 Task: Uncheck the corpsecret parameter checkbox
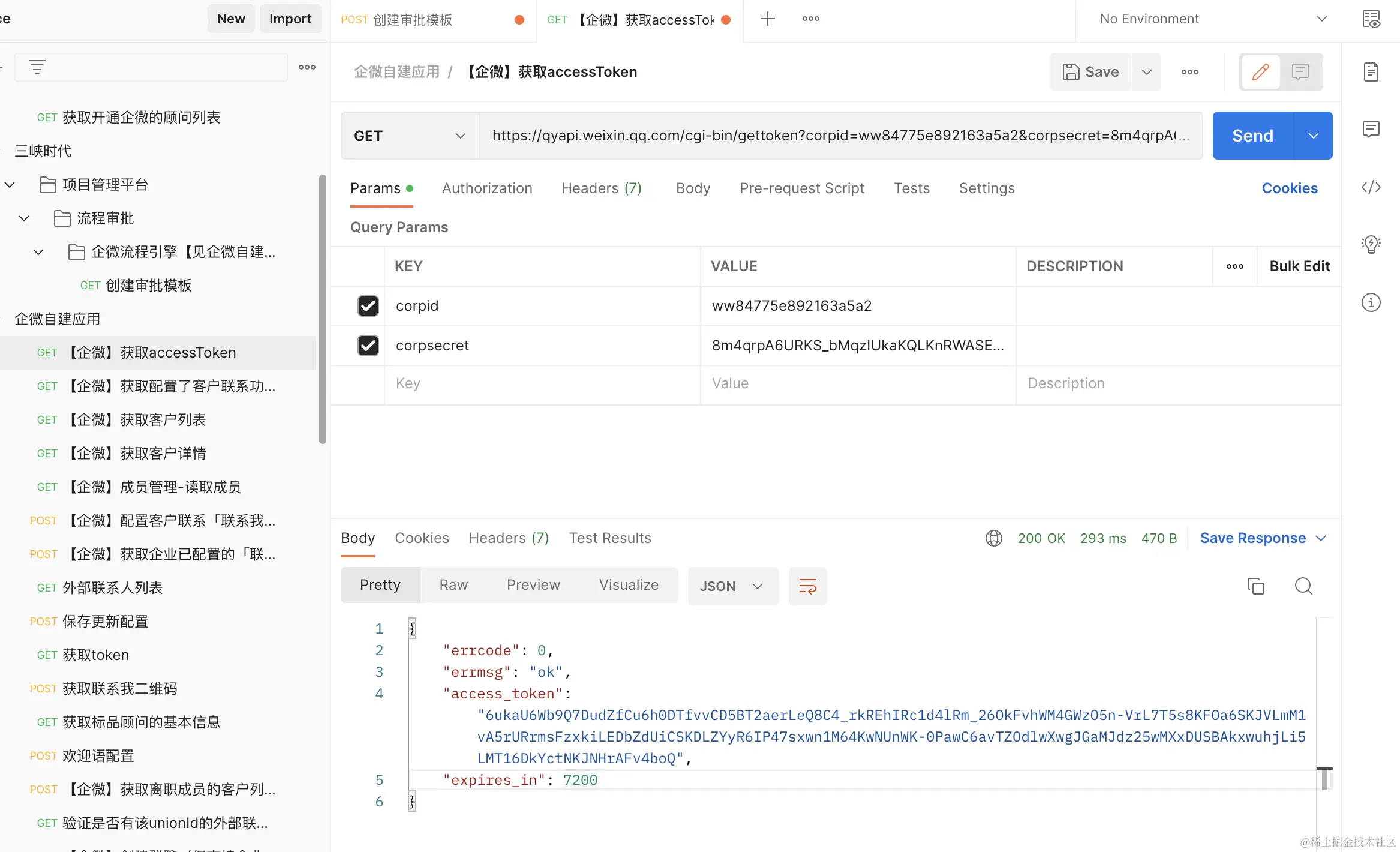[x=368, y=346]
